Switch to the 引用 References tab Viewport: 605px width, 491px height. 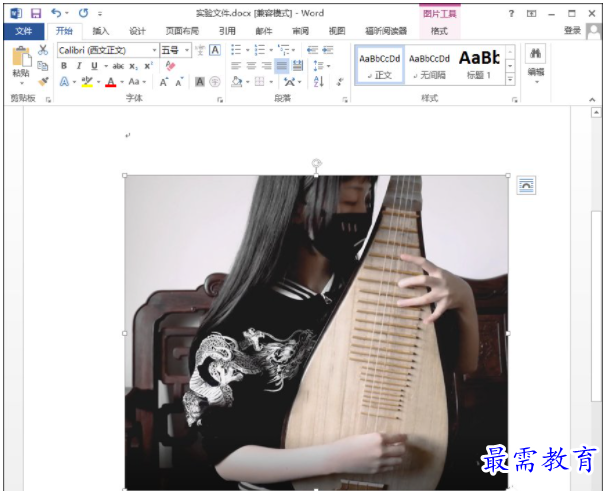227,31
